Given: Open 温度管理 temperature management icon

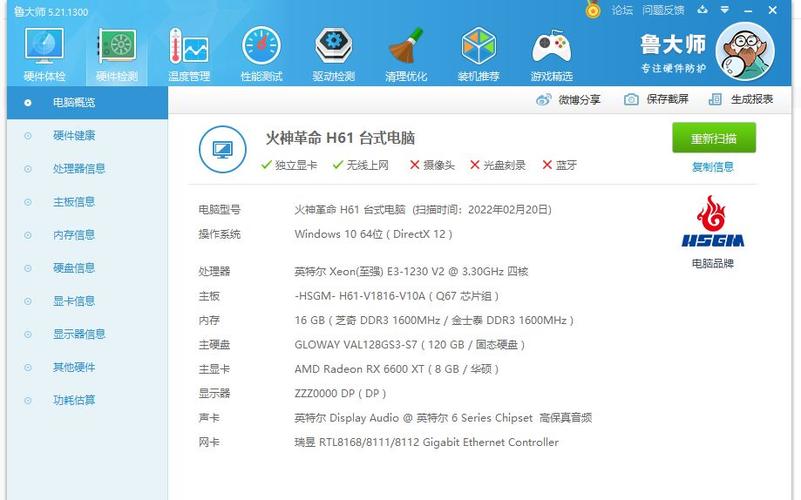Looking at the screenshot, I should click(x=189, y=46).
